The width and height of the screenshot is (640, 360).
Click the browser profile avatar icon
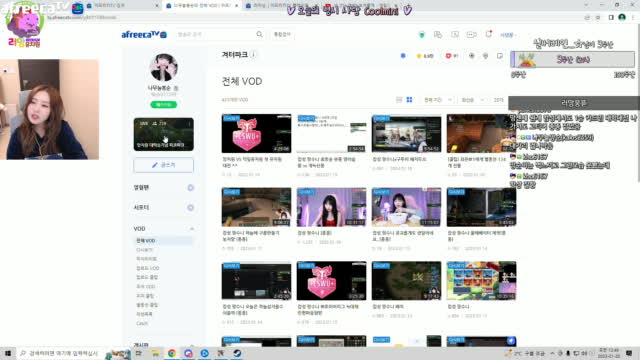click(x=622, y=17)
